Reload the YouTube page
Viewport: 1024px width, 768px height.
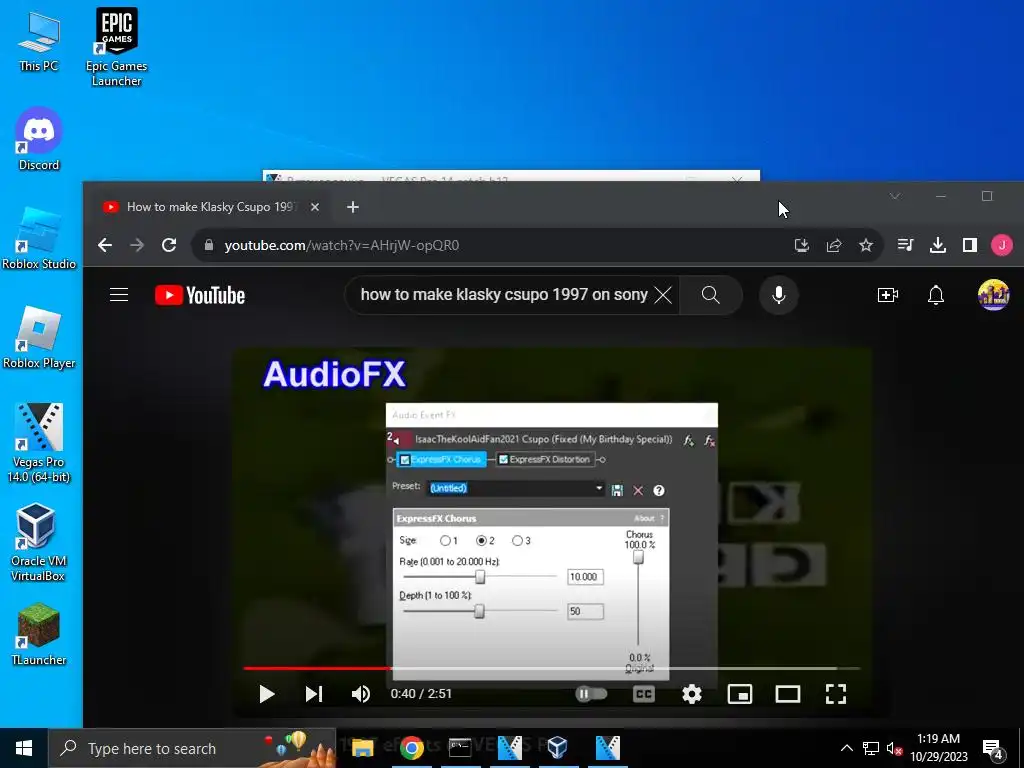tap(169, 245)
